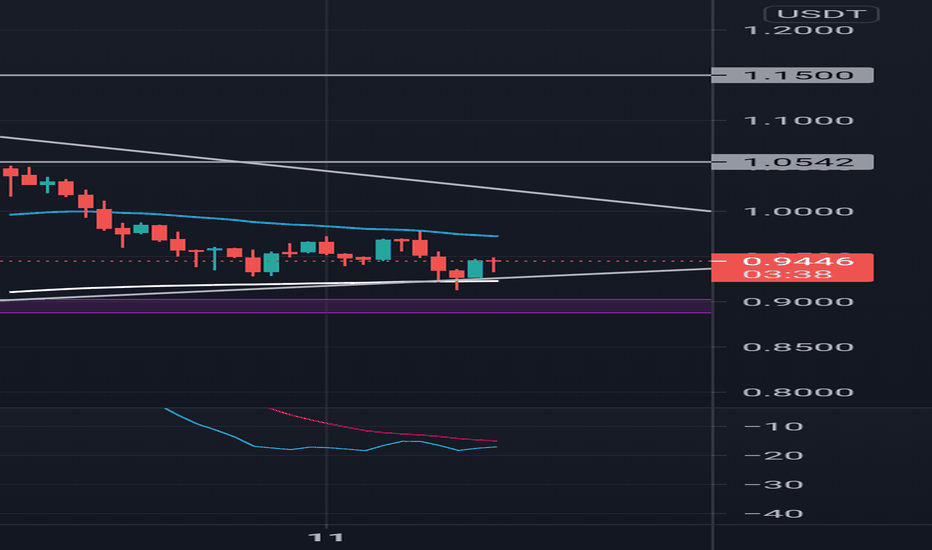The height and width of the screenshot is (550, 932).
Task: Select the horizontal line at 1.1500
Action: tap(355, 76)
